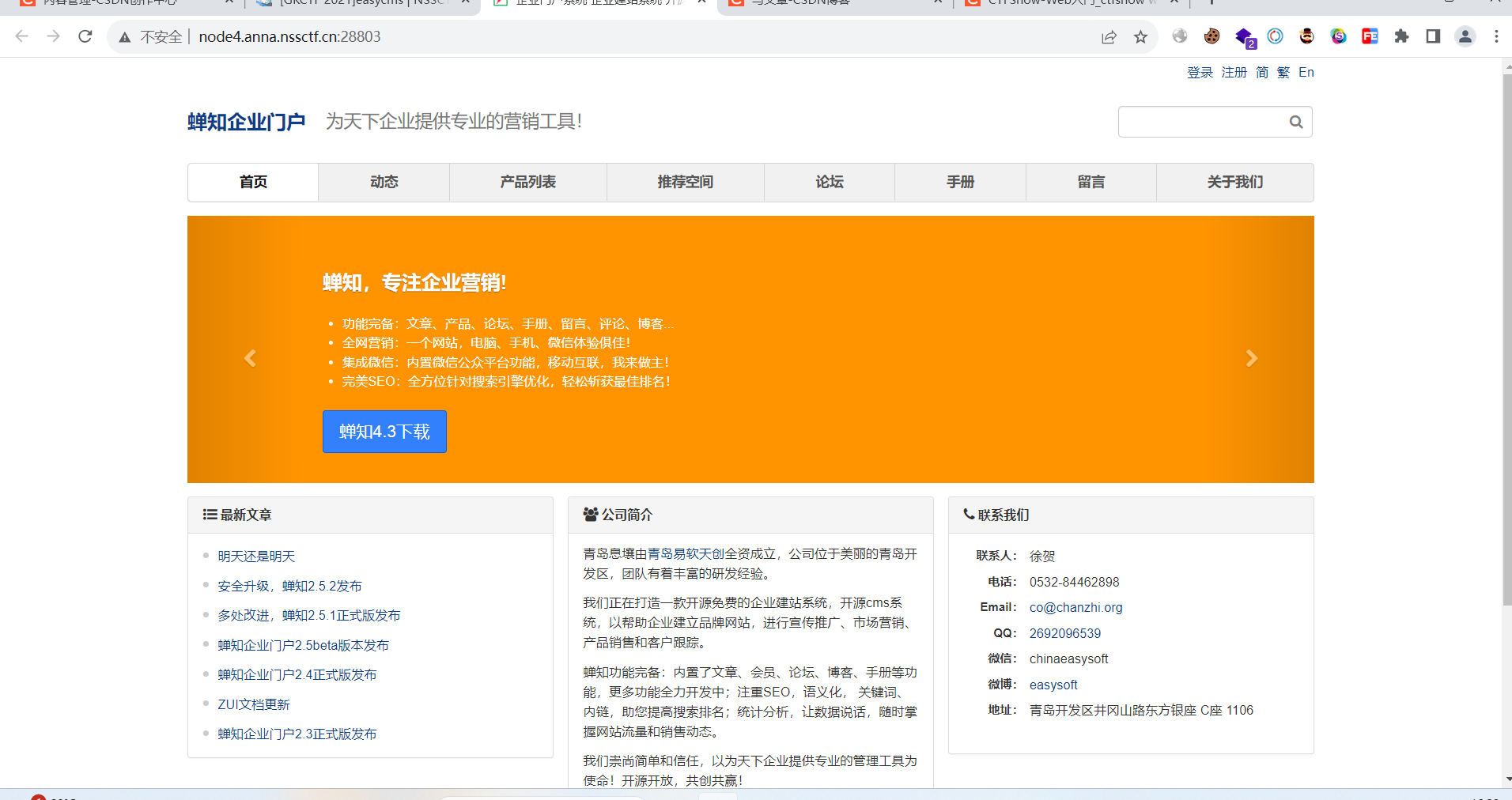Viewport: 1512px width, 800px height.
Task: Bookmark this page with the star
Action: click(1140, 36)
